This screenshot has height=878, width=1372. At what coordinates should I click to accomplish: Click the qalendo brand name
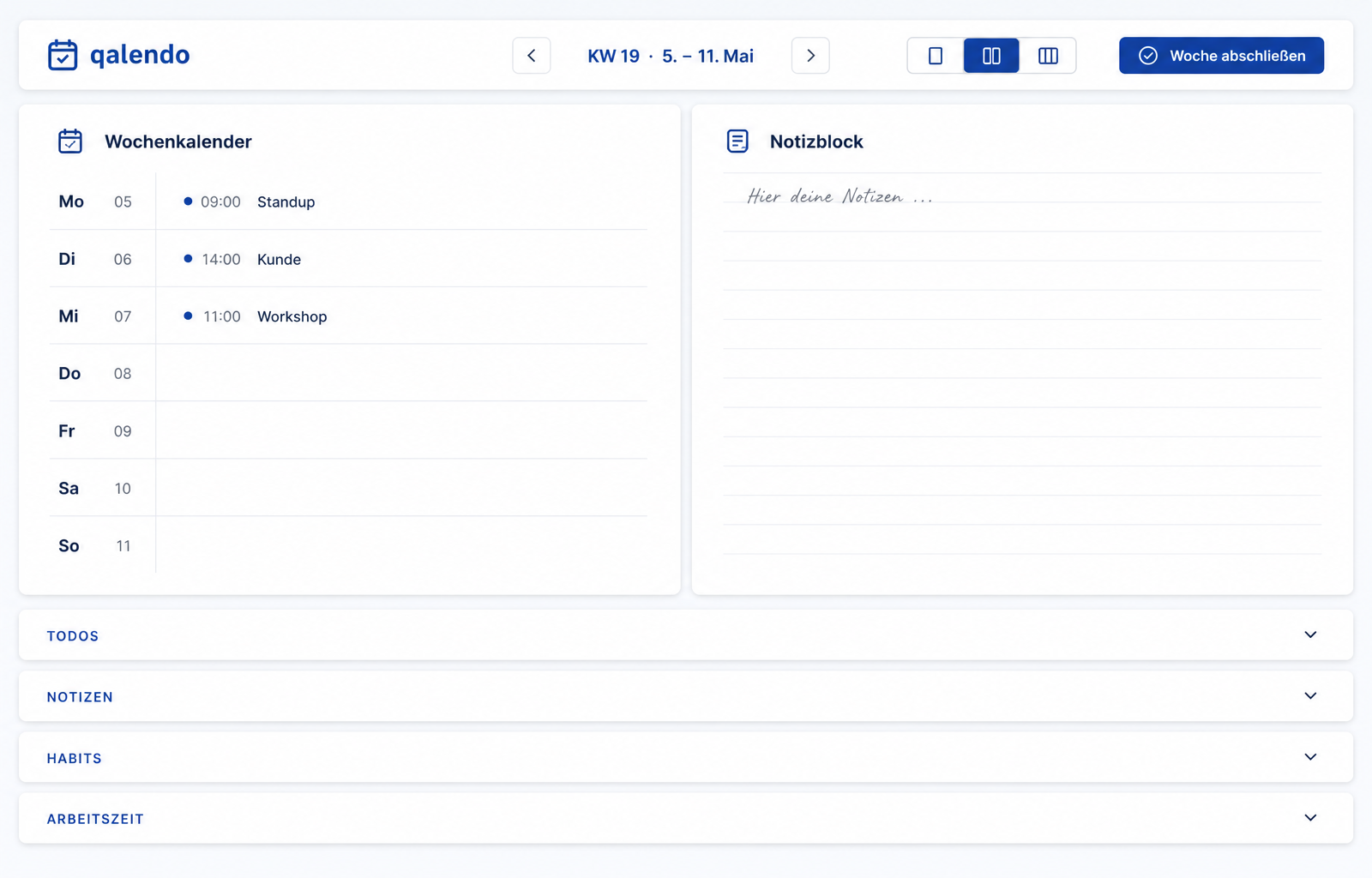[x=140, y=55]
